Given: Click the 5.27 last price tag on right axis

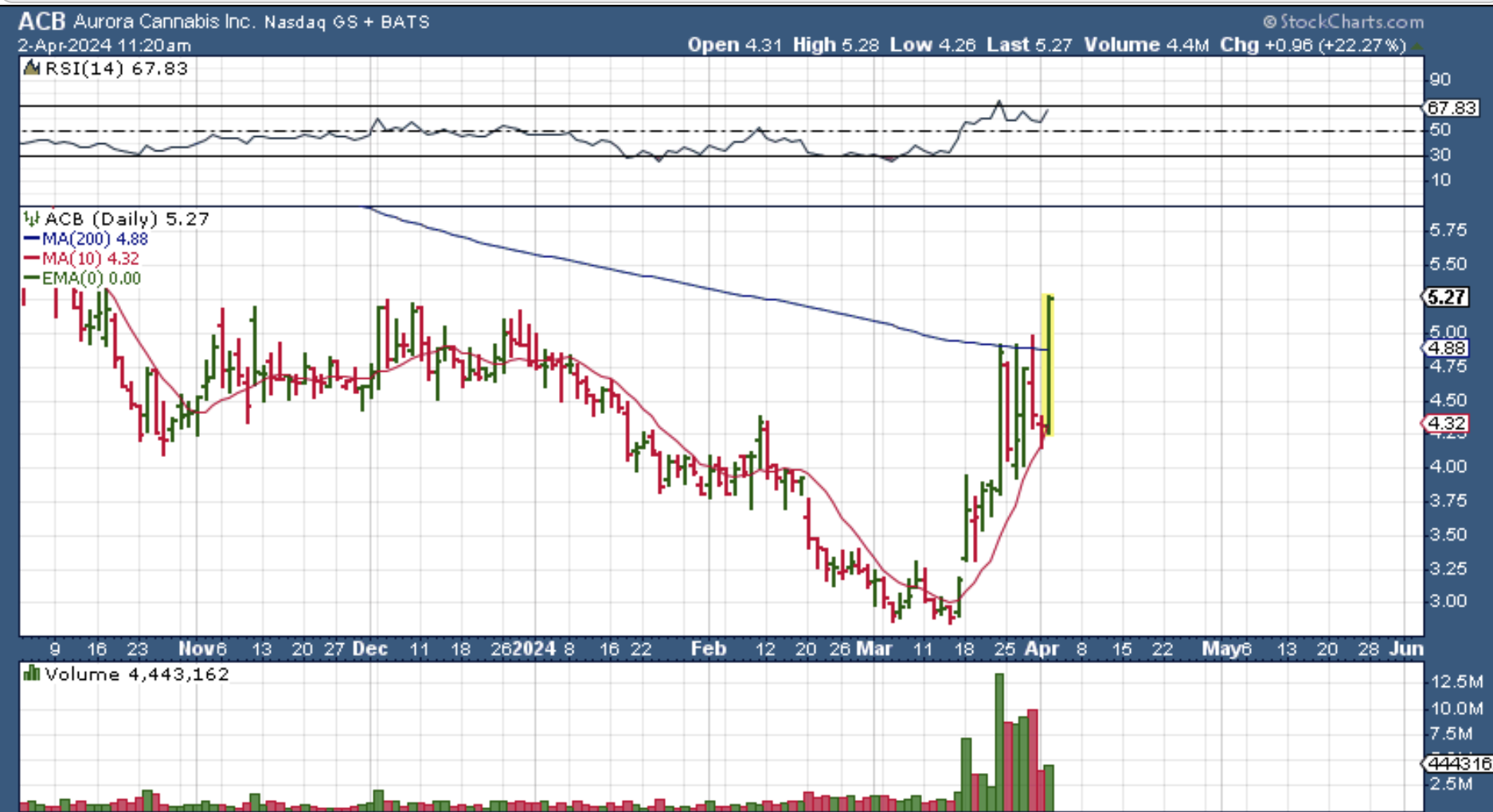Looking at the screenshot, I should [1446, 297].
